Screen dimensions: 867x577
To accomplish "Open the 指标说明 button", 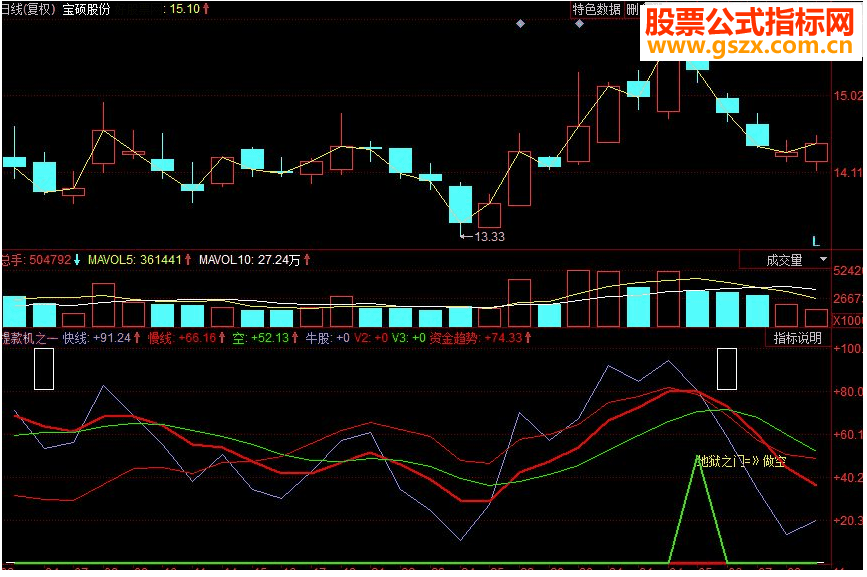I will click(x=797, y=338).
